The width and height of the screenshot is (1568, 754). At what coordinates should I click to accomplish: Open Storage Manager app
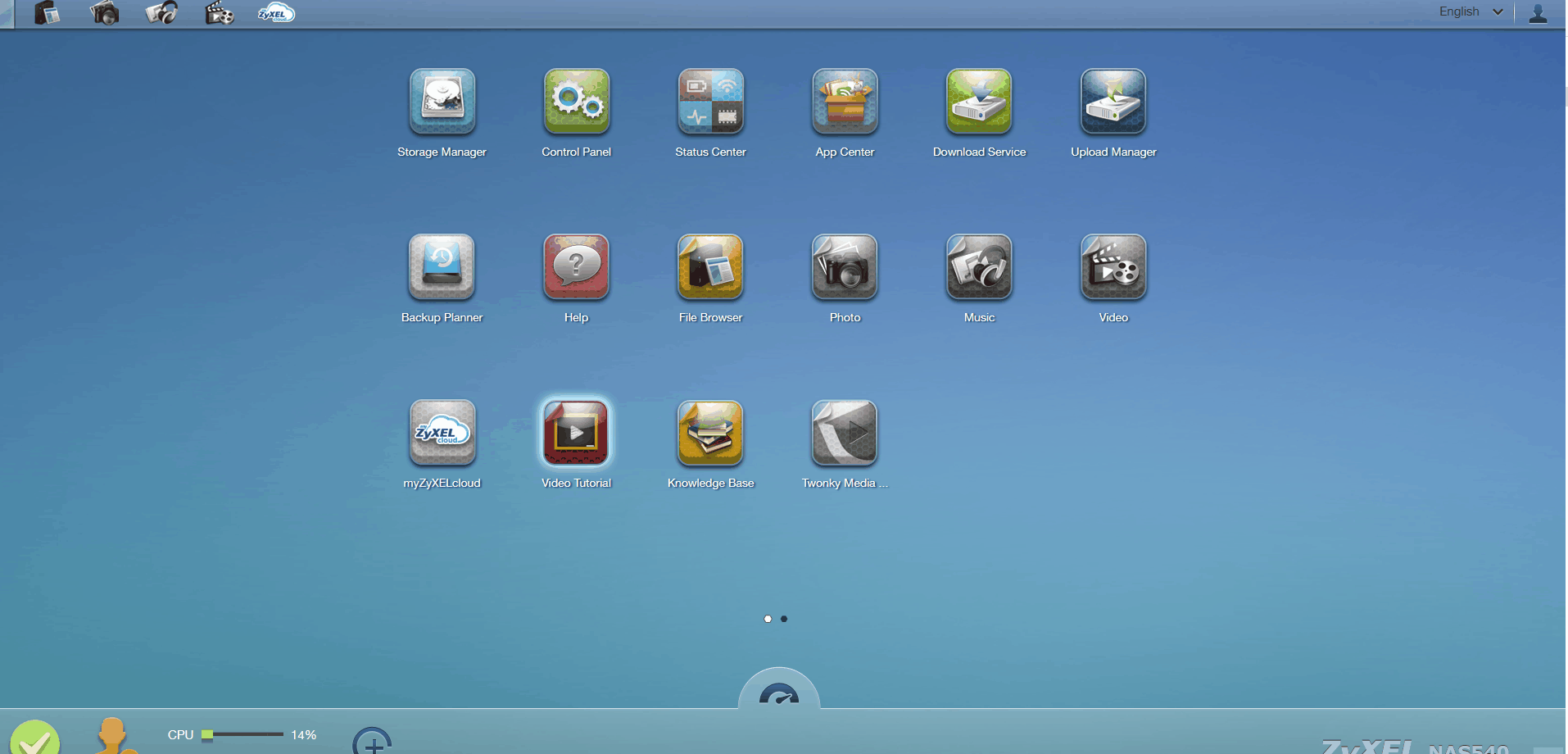442,102
